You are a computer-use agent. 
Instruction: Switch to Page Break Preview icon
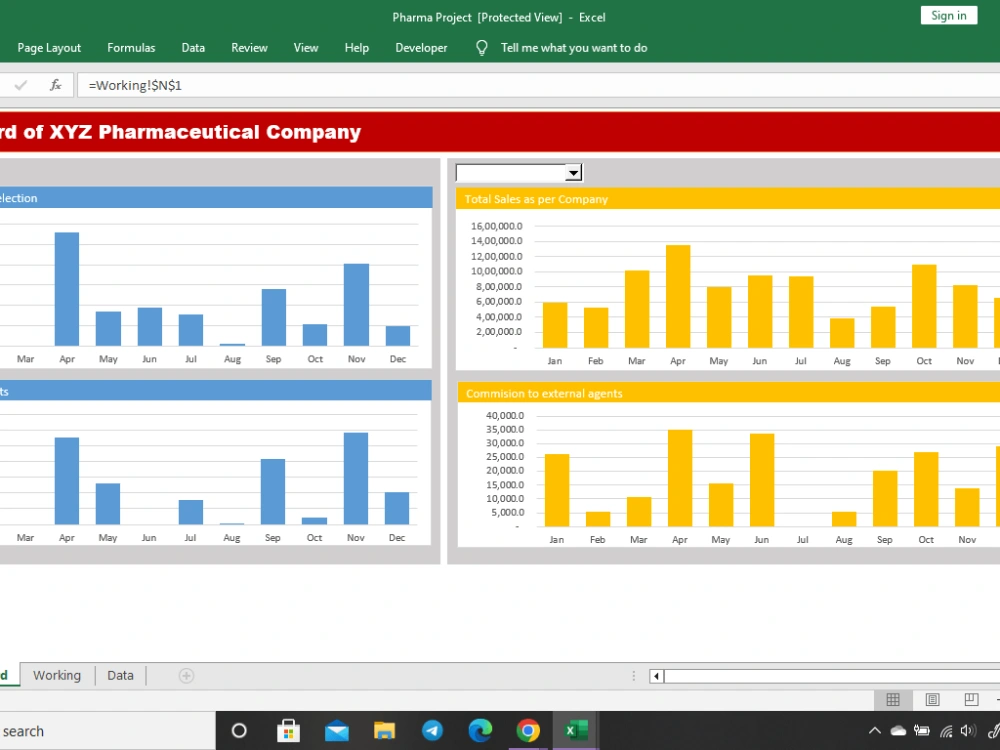[x=971, y=700]
